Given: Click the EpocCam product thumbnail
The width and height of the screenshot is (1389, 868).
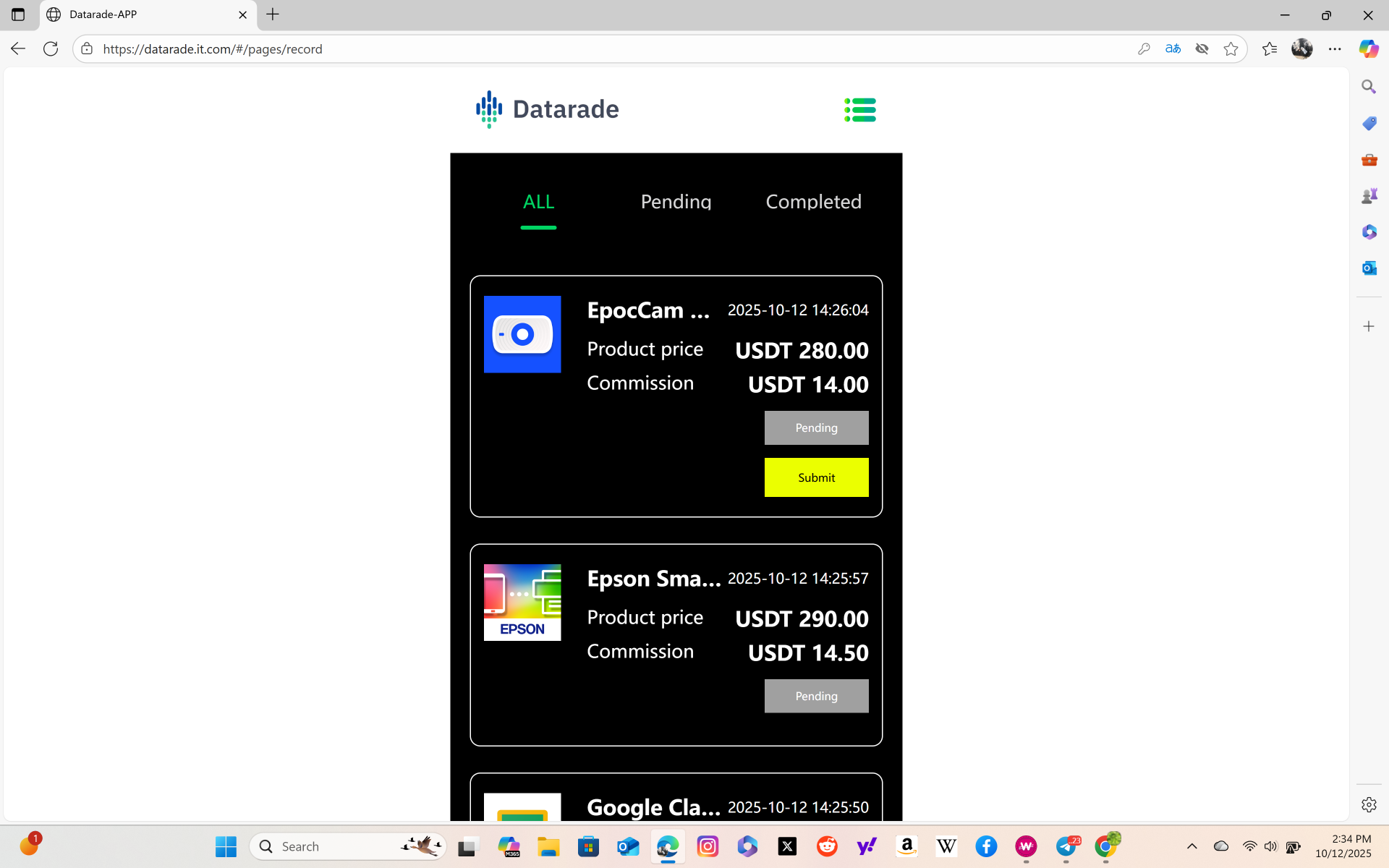Looking at the screenshot, I should (522, 334).
